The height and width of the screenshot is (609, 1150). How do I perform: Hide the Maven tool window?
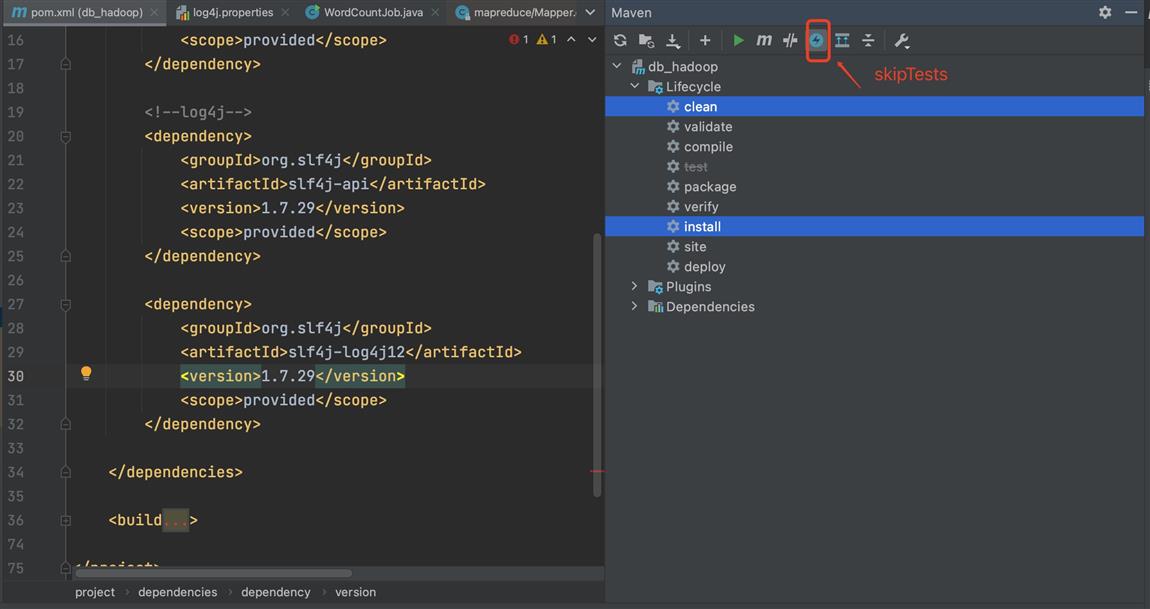tap(1131, 12)
